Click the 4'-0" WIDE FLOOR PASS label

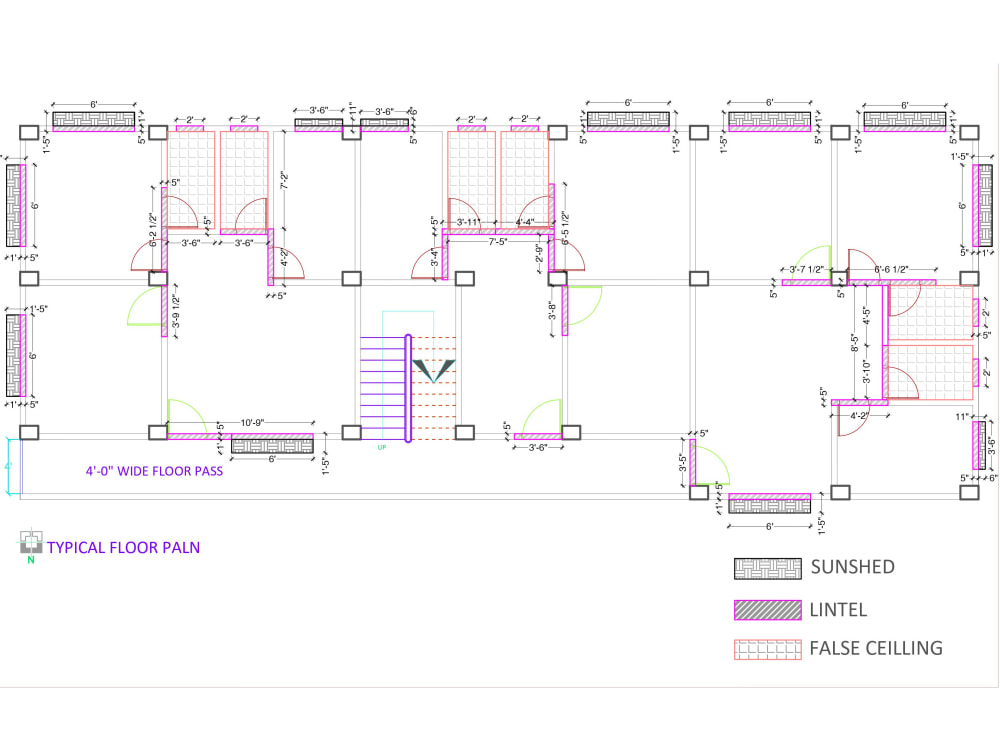tap(153, 470)
